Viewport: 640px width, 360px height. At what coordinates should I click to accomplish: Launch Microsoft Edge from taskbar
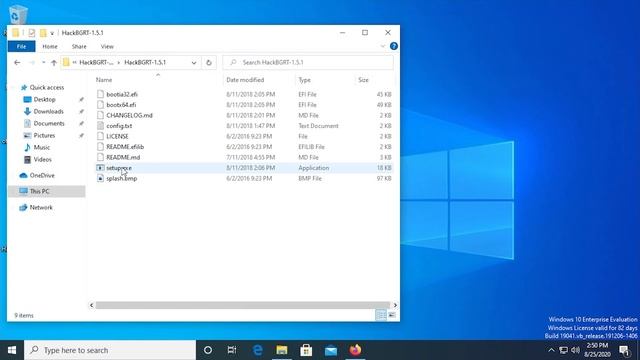pyautogui.click(x=257, y=350)
